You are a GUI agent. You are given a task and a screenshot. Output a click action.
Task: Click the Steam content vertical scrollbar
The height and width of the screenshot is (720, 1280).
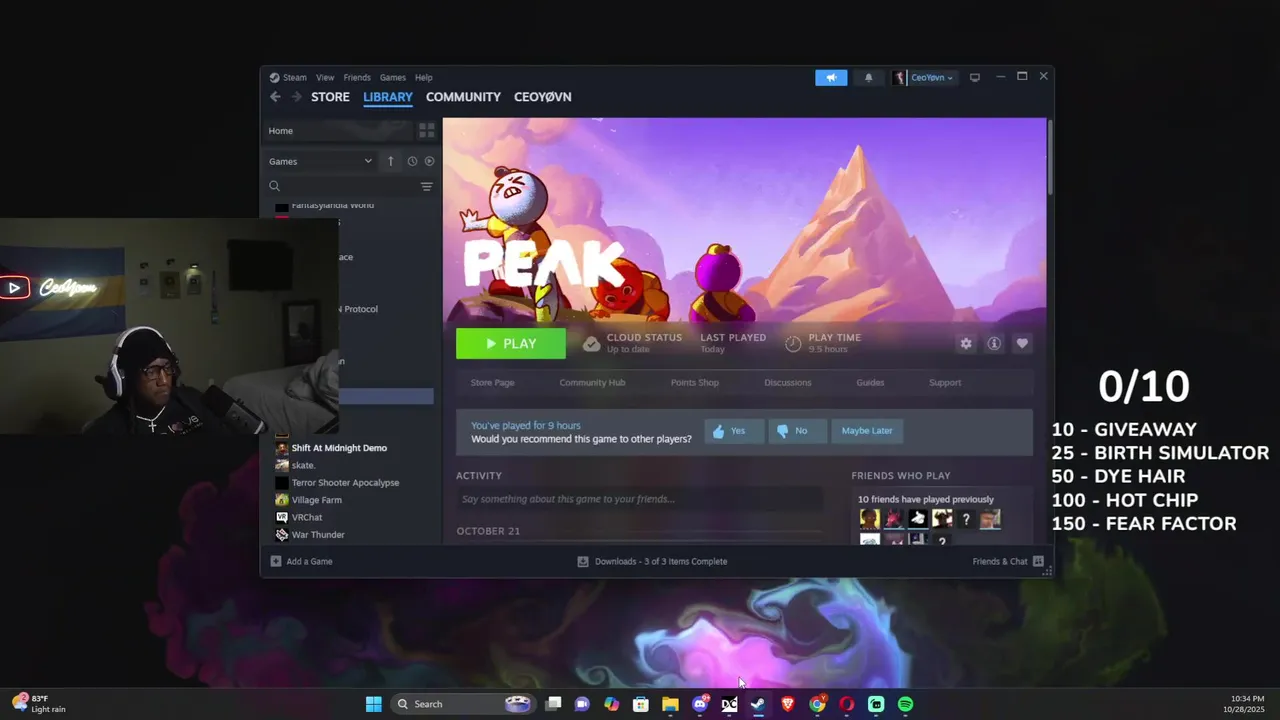pos(1049,156)
